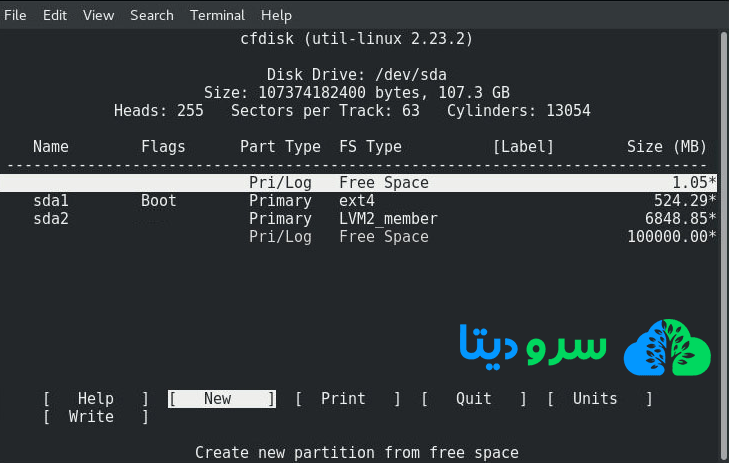
Task: Click the FS Type column header
Action: point(370,147)
